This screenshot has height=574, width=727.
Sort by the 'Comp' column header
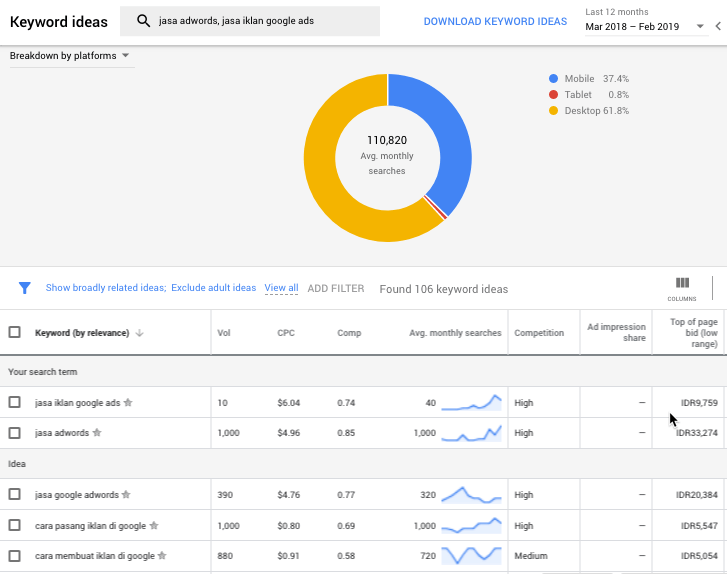pos(349,333)
